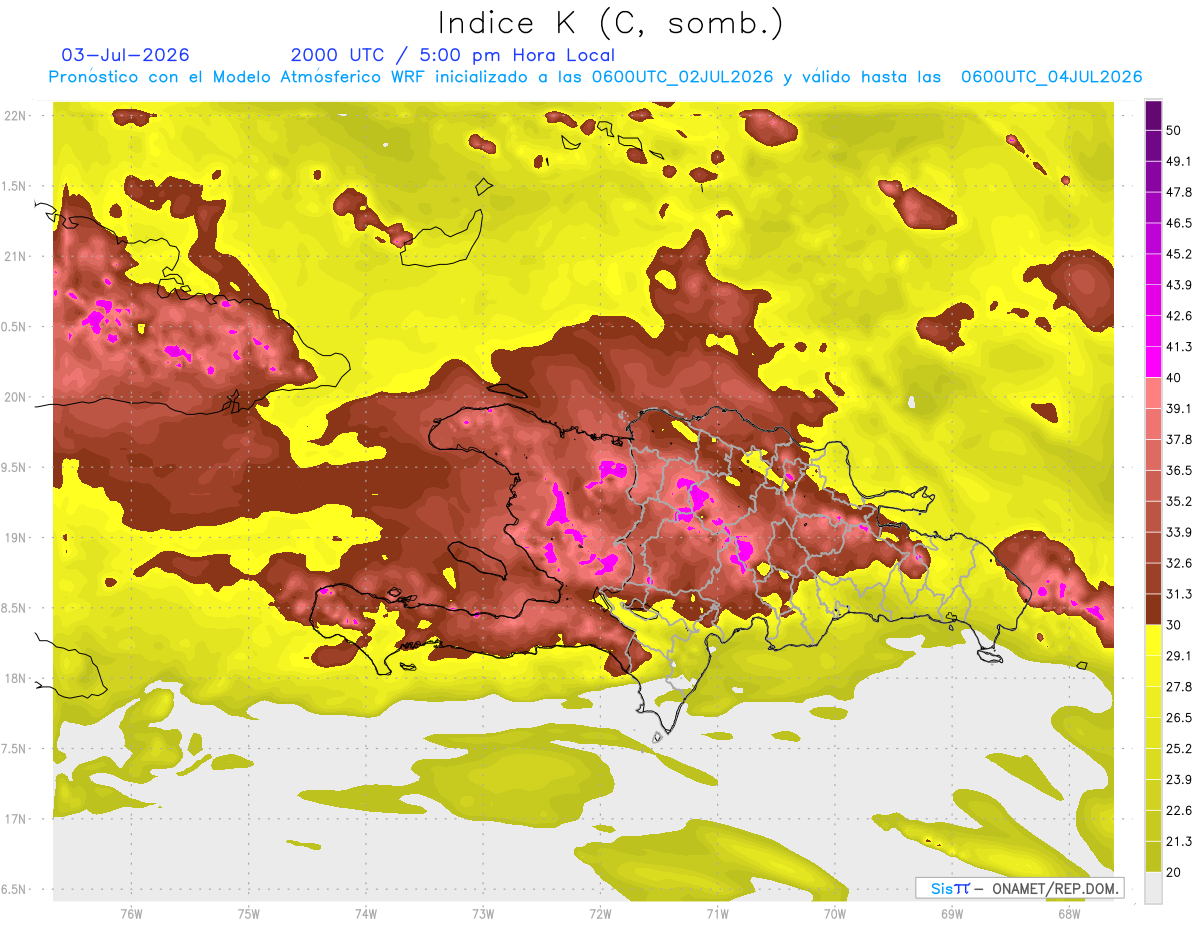Click the colorbar value 42.6
This screenshot has height=927, width=1200.
tap(1177, 316)
